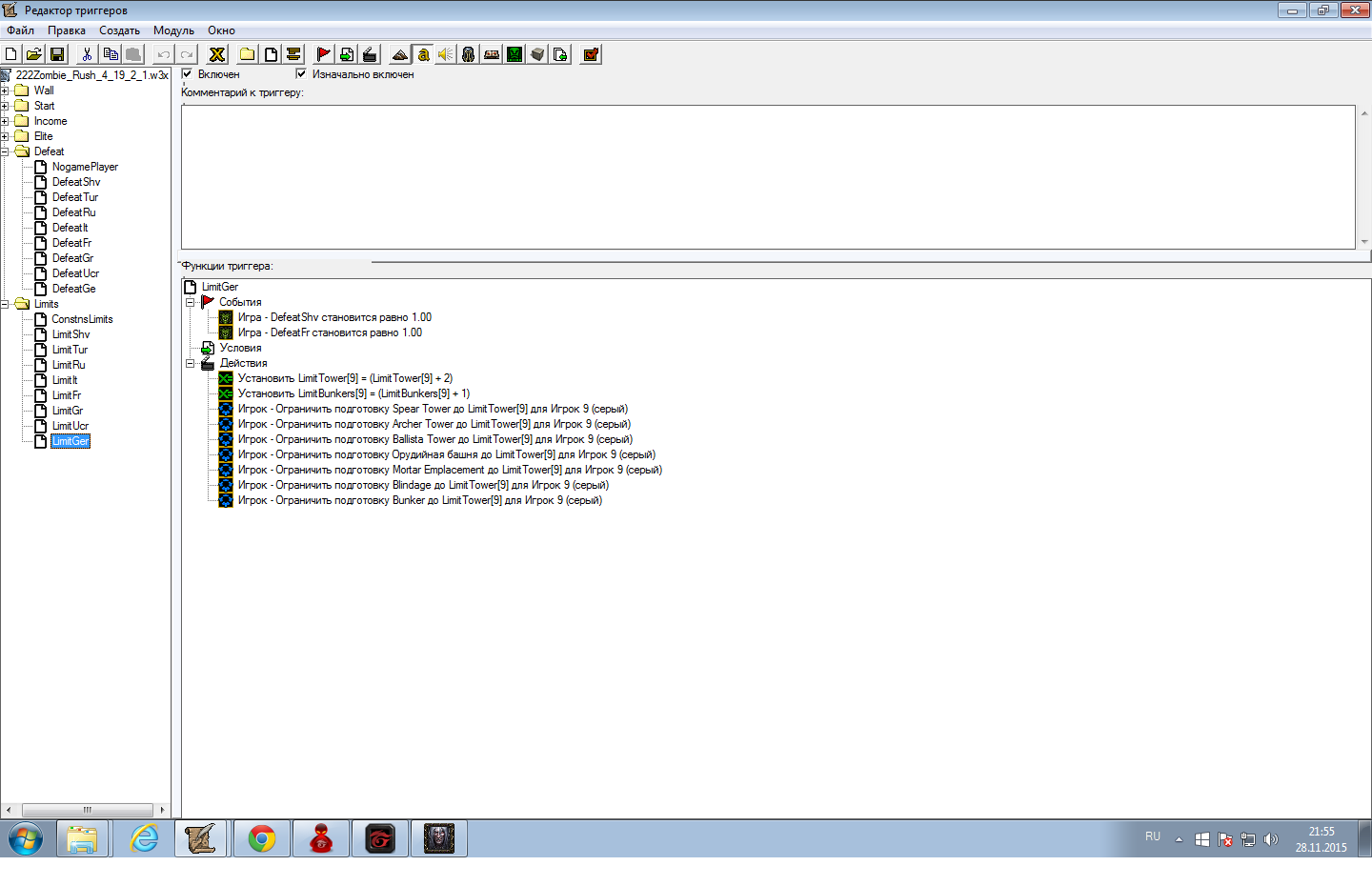
Task: Select the Mortar Emplacement limit action
Action: tap(450, 470)
